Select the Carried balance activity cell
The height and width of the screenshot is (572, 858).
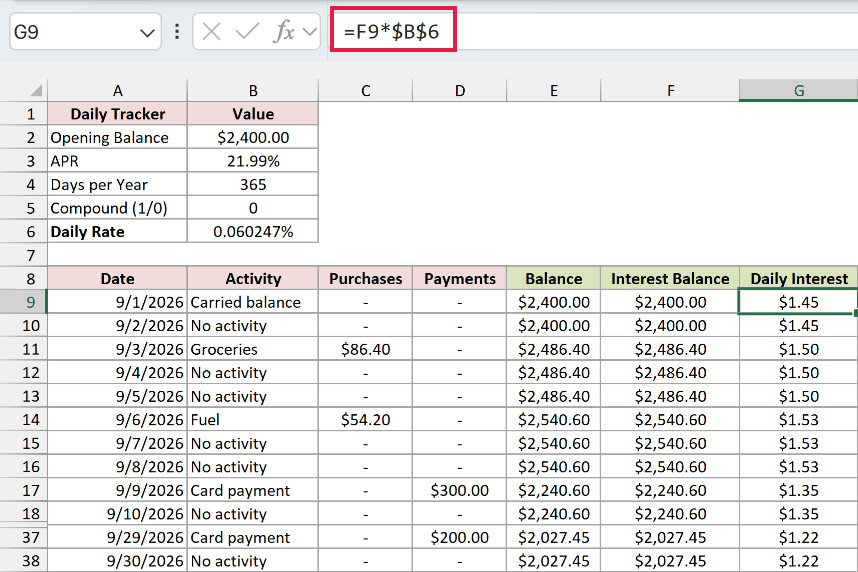coord(253,302)
